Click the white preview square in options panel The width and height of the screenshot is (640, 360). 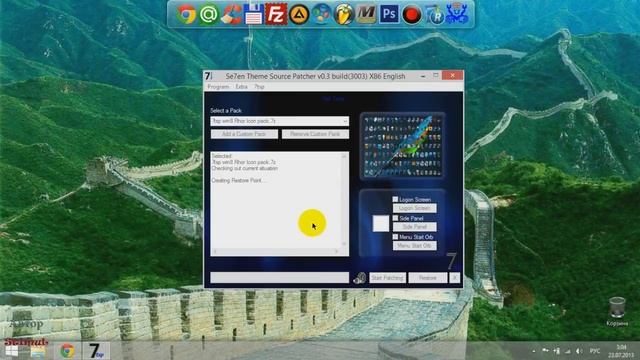coord(380,224)
